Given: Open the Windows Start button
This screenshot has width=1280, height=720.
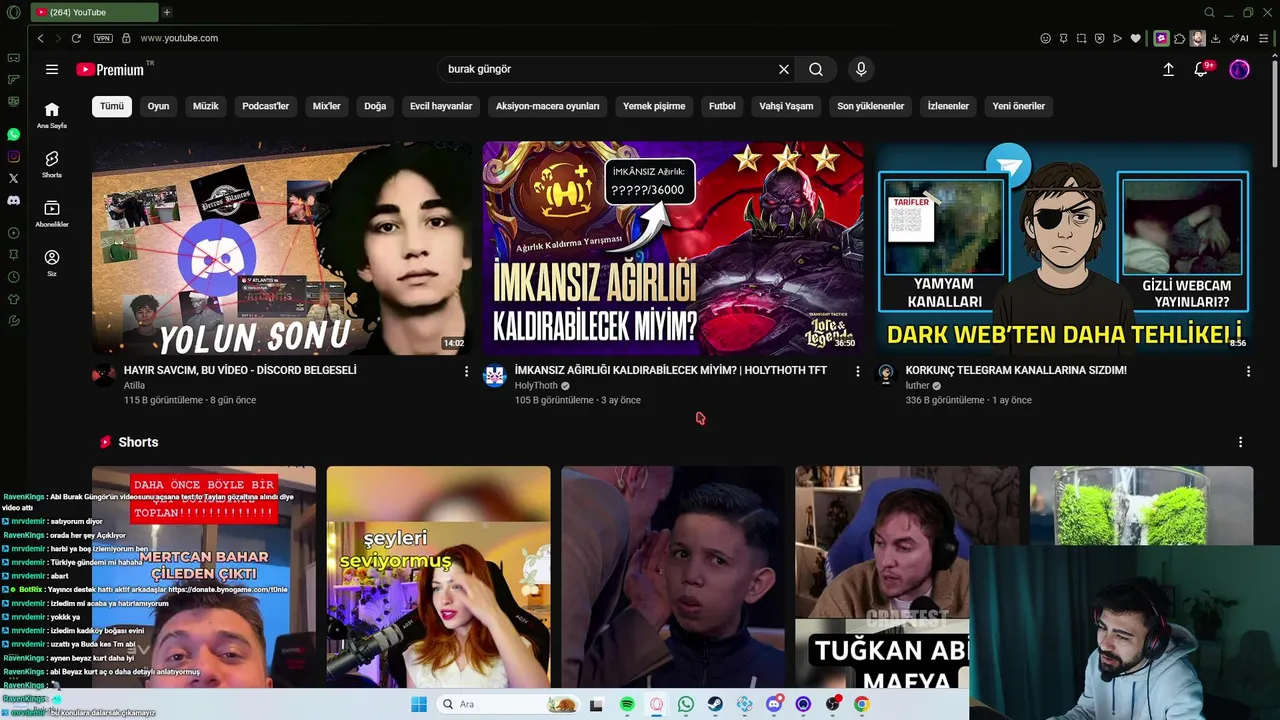Looking at the screenshot, I should tap(419, 704).
